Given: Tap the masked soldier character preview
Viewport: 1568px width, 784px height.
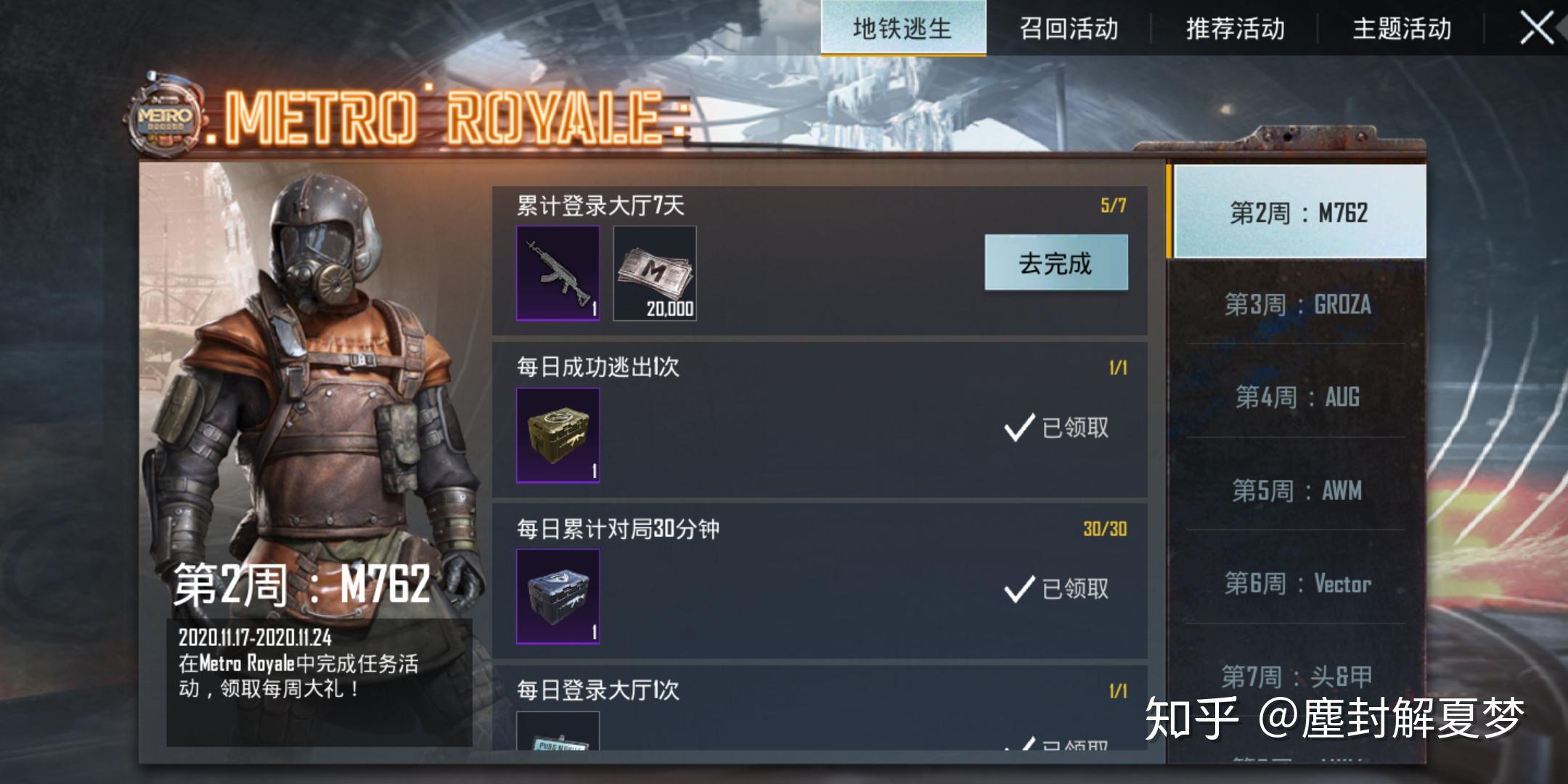Looking at the screenshot, I should [312, 392].
